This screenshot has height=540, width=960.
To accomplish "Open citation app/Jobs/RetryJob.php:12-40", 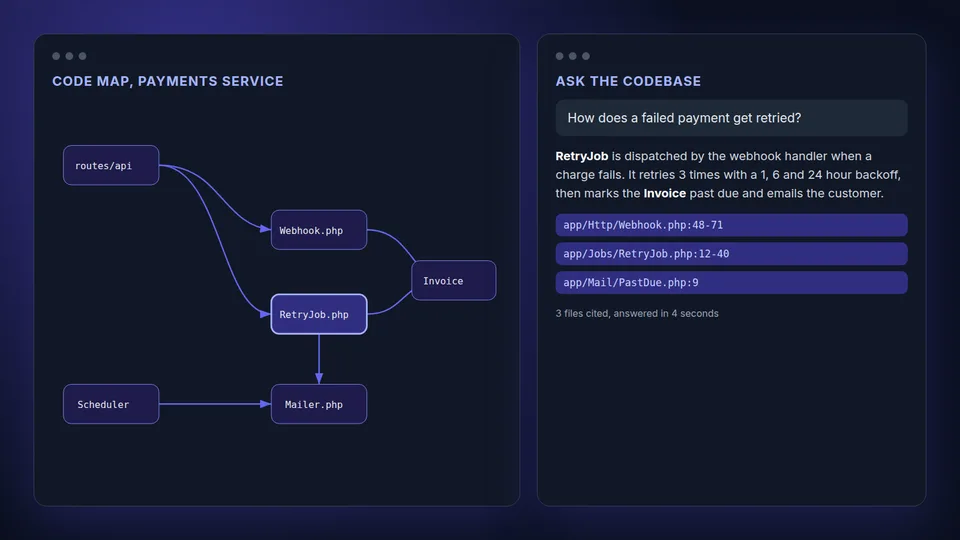I will point(731,253).
